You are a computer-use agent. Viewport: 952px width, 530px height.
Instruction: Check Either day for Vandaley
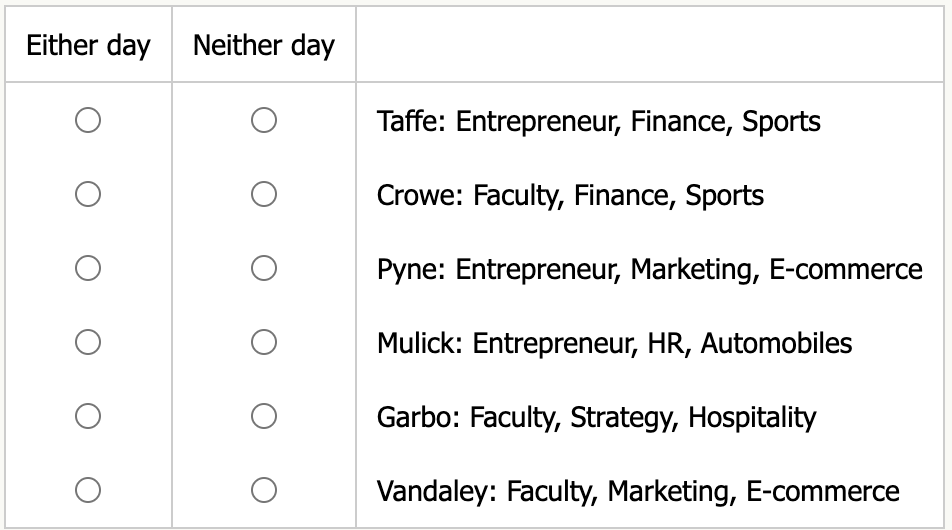88,490
